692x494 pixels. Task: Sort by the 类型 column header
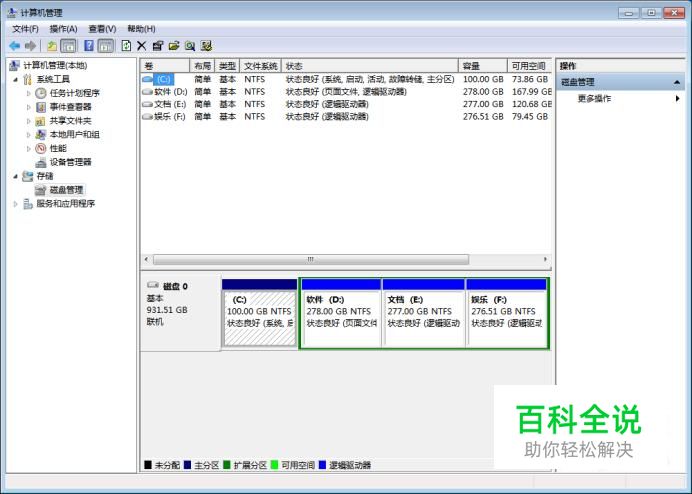click(x=227, y=66)
